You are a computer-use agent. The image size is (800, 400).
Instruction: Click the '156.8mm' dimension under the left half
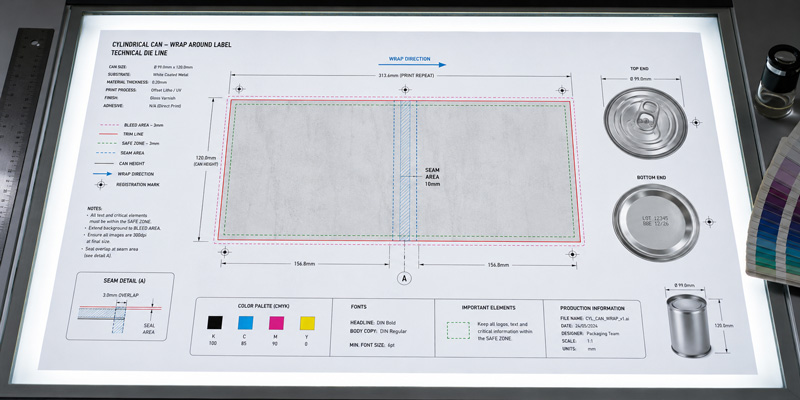point(305,264)
